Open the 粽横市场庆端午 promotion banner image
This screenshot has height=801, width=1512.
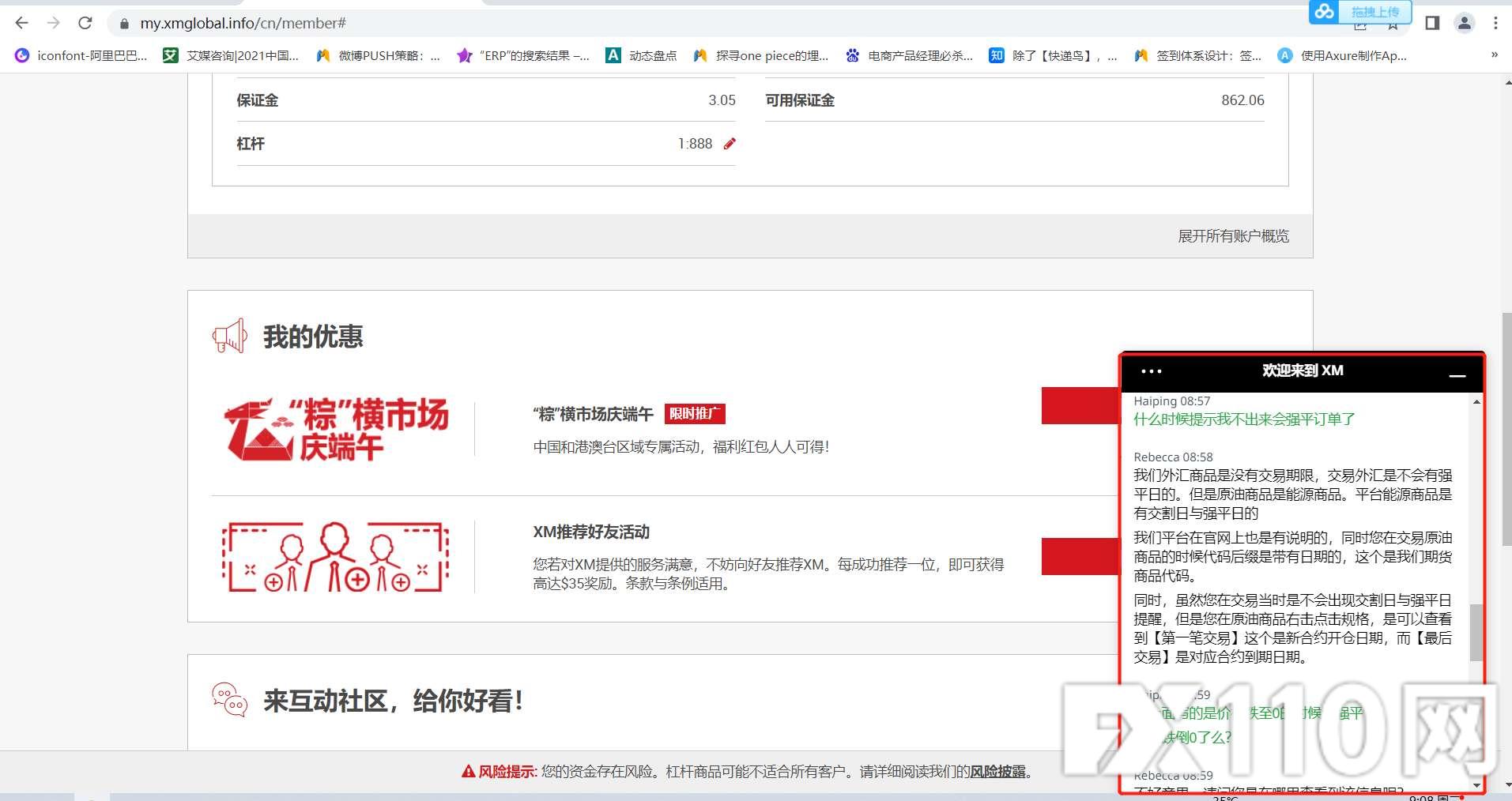point(337,429)
